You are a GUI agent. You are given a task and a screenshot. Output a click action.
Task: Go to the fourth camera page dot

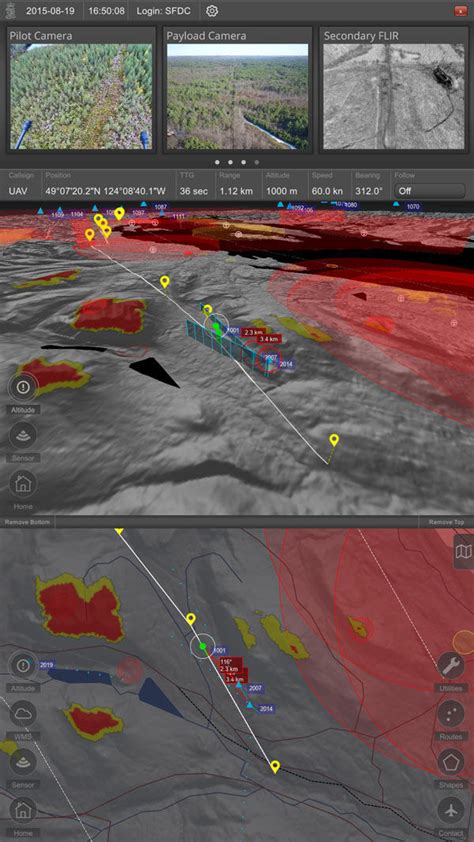257,162
